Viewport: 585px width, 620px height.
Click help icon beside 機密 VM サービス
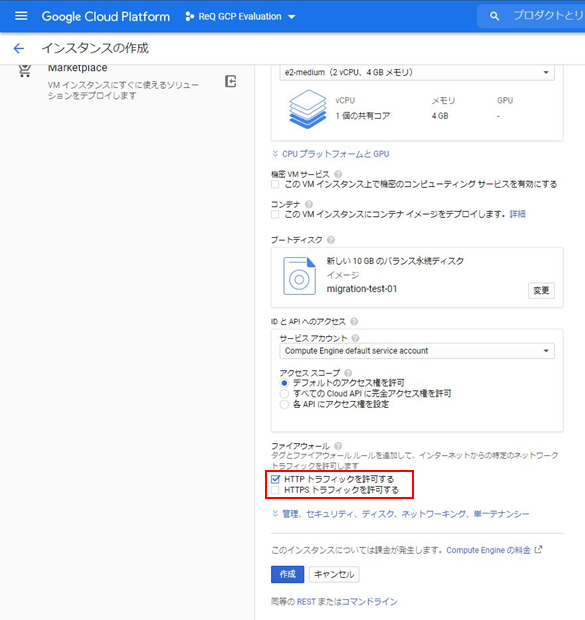338,174
